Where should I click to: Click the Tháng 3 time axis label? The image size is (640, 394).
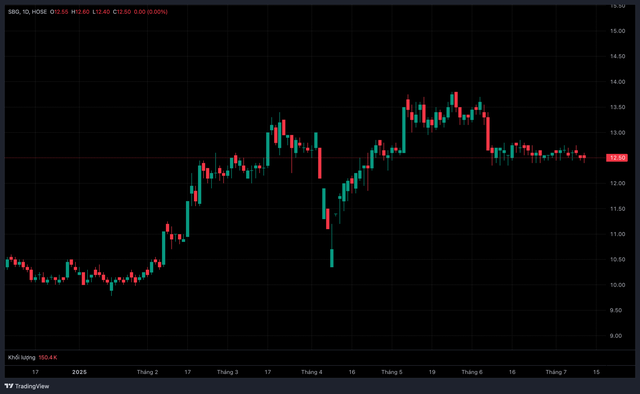pos(227,372)
